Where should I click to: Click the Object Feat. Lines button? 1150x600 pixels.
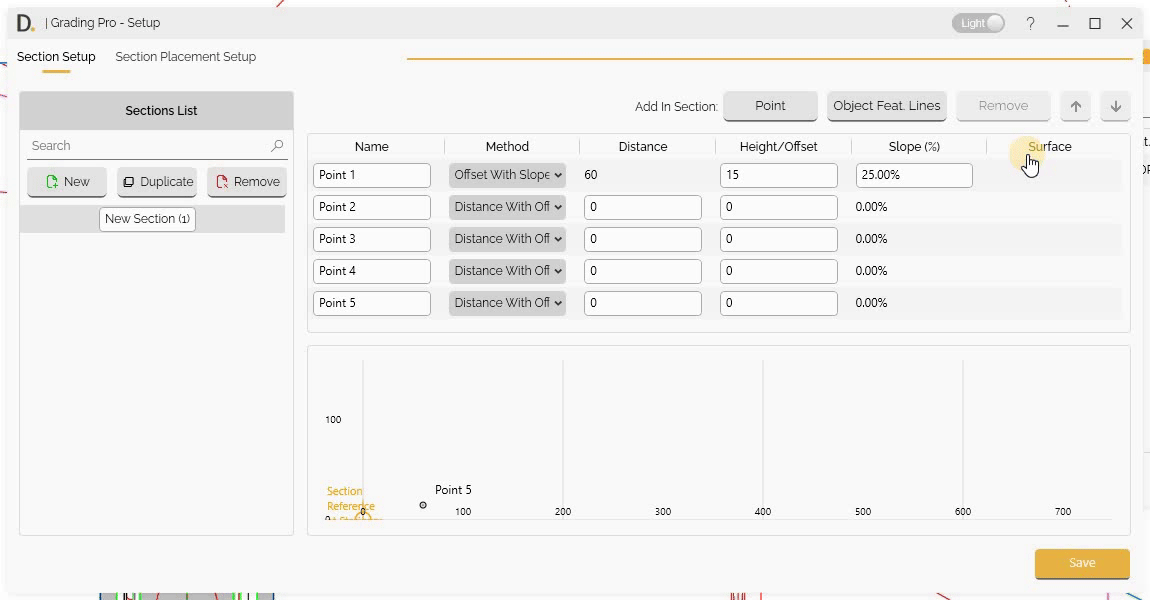886,105
